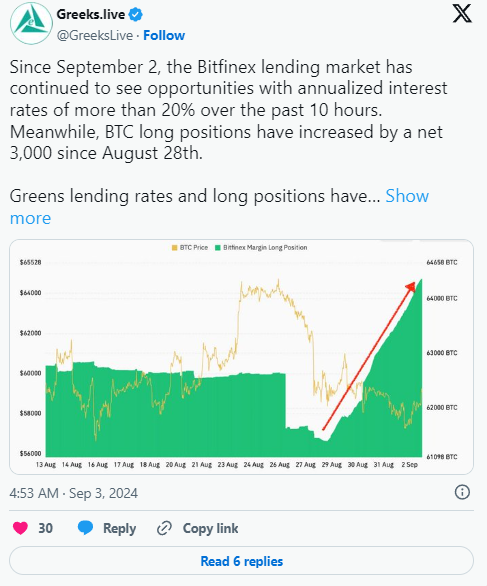
Task: Toggle Bitfinex Margin Long Position legend
Action: tap(261, 247)
